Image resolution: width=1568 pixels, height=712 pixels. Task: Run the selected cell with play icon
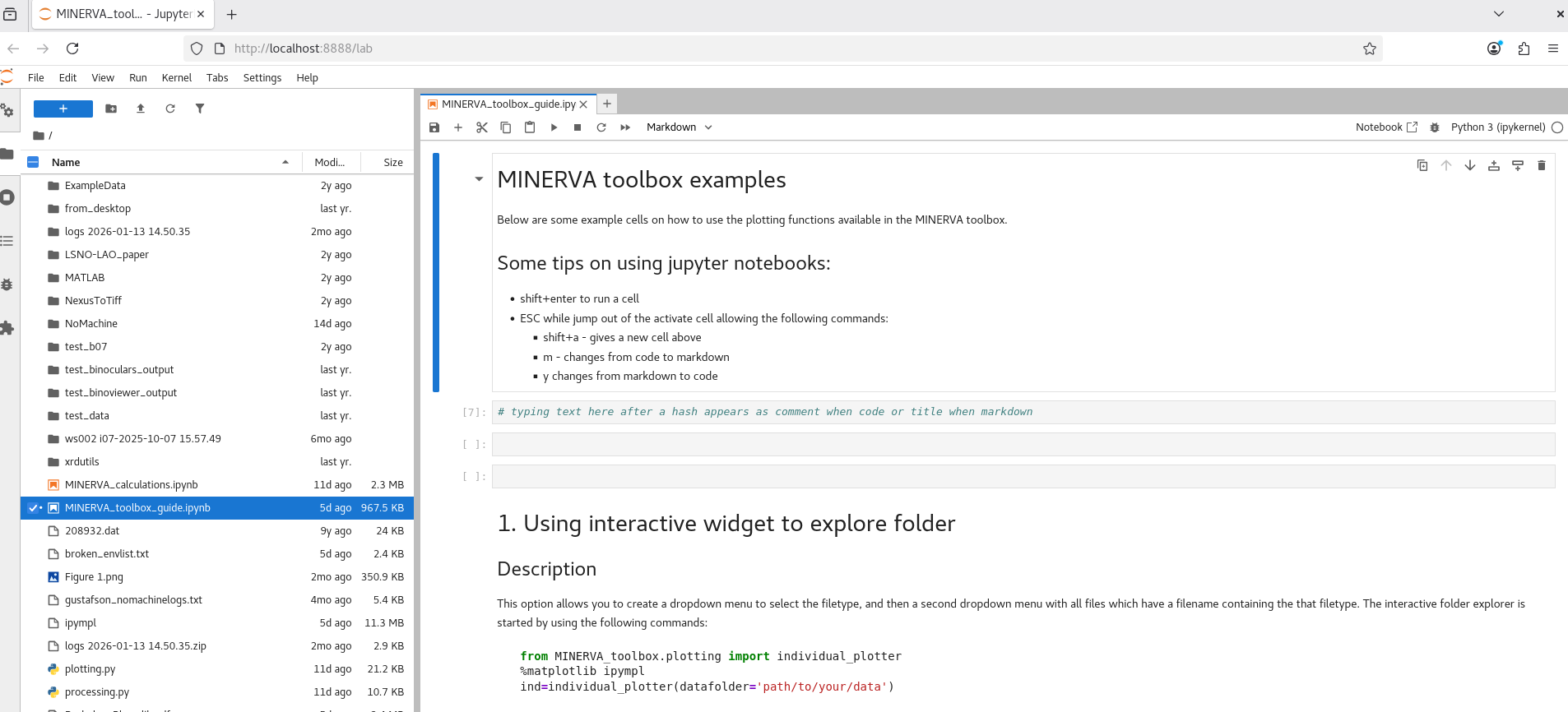click(x=554, y=127)
